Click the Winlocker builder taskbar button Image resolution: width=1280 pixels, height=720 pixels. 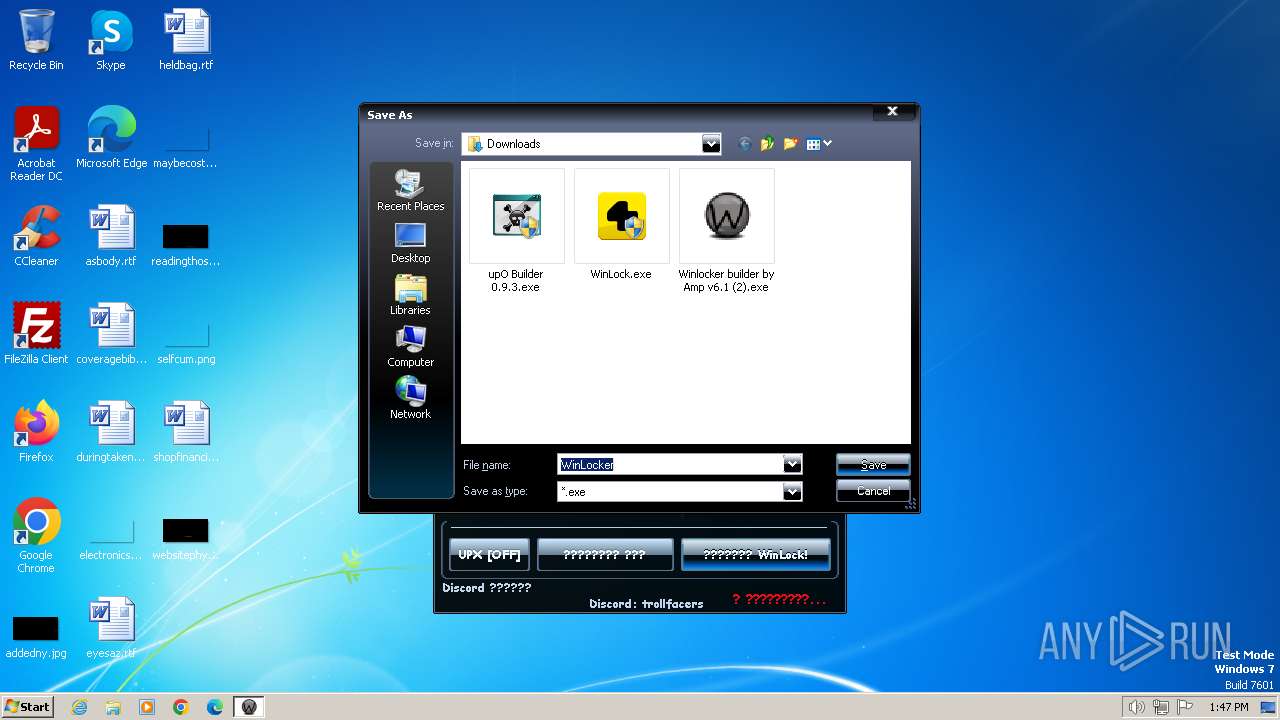coord(249,707)
